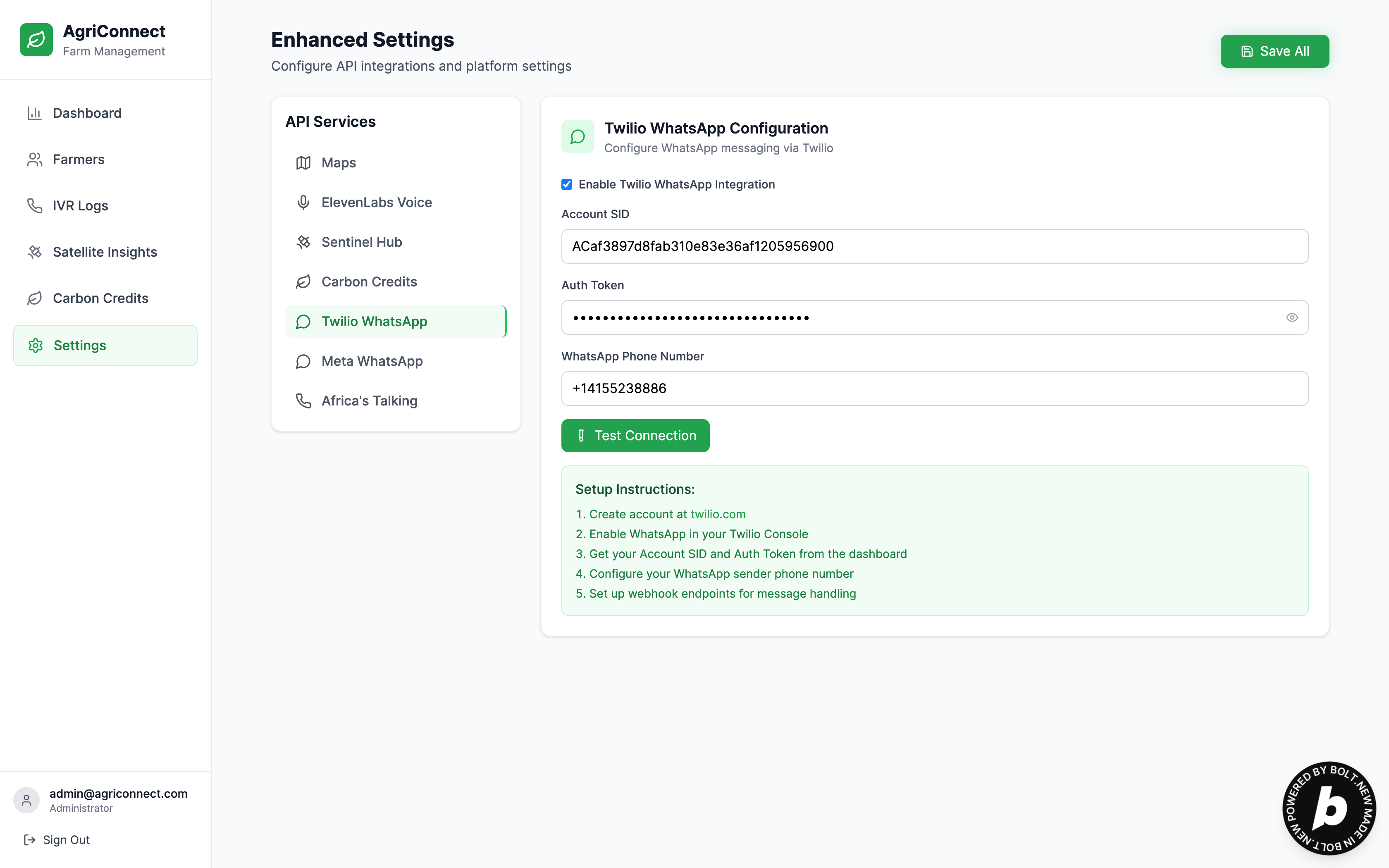The image size is (1389, 868).
Task: Click the Sentinel Hub satellite icon
Action: [303, 242]
